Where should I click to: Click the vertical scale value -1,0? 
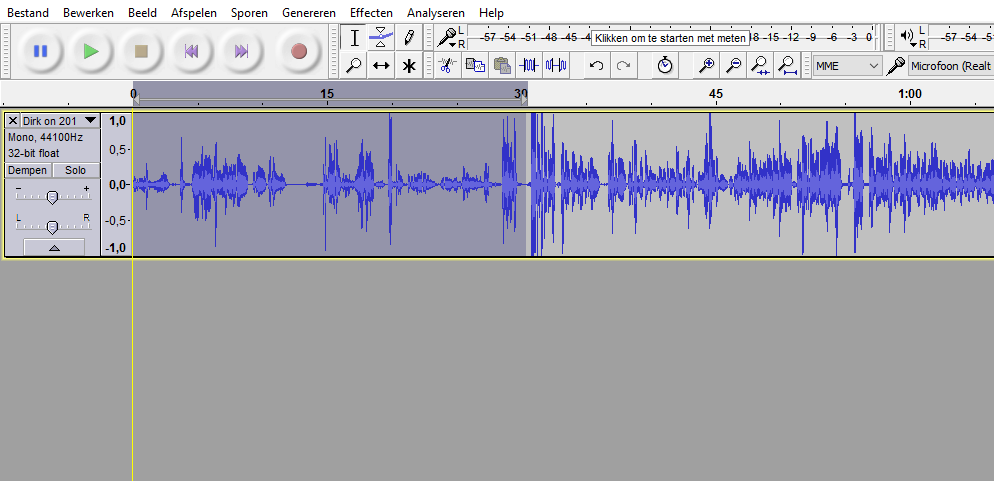pyautogui.click(x=115, y=248)
